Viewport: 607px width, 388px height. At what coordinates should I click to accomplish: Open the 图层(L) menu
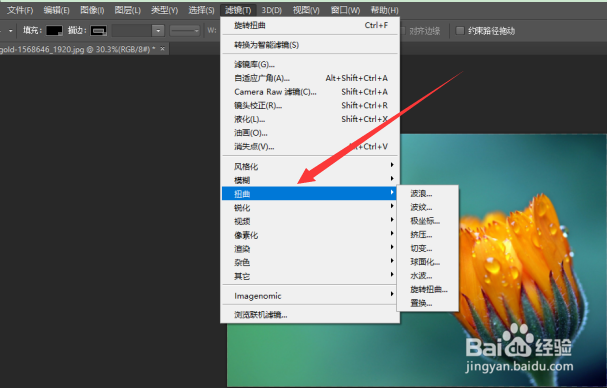click(x=128, y=10)
